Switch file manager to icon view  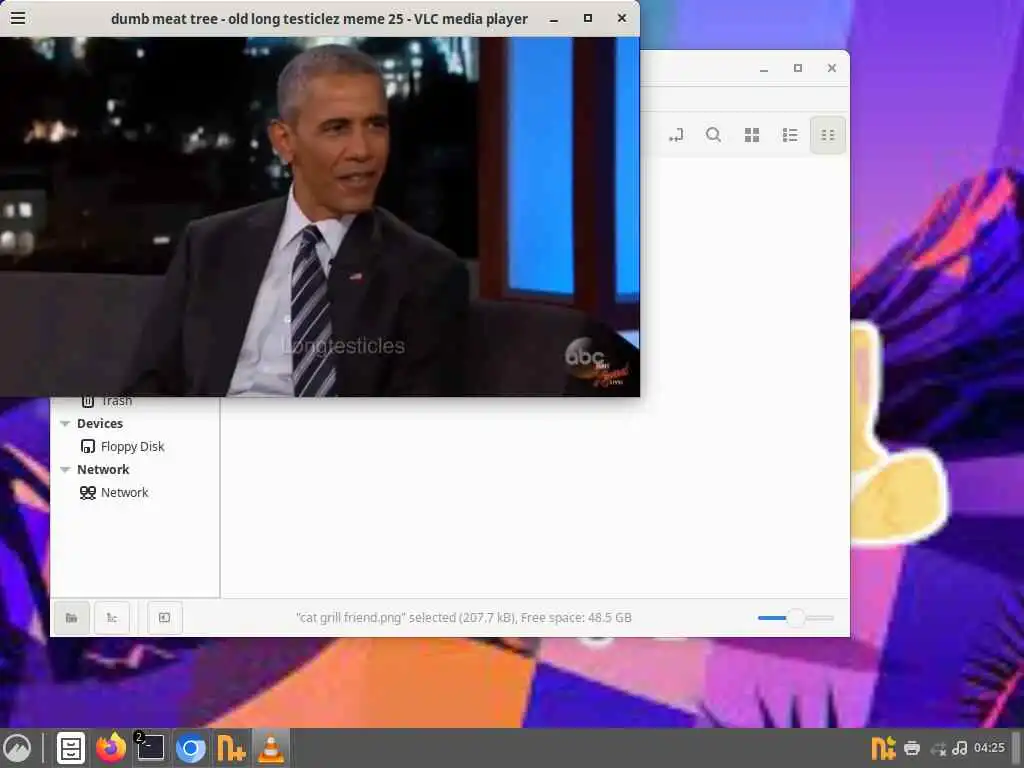[x=752, y=135]
